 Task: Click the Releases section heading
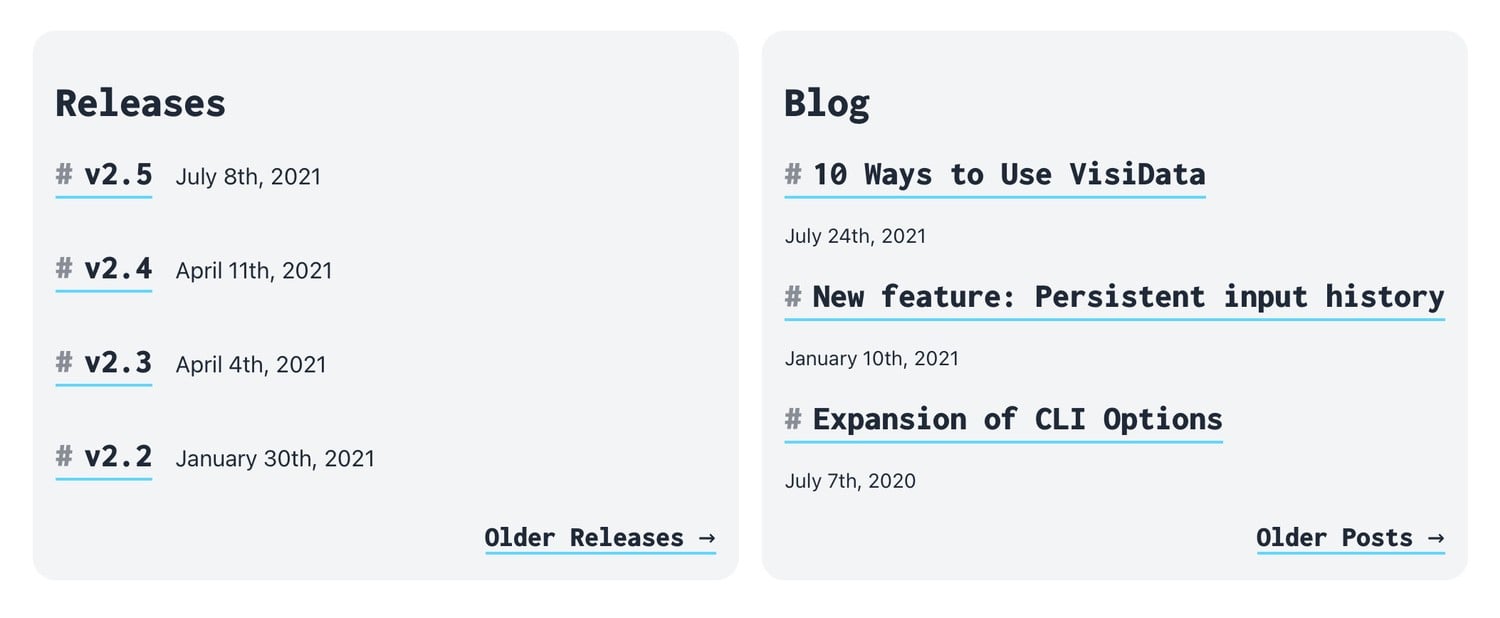coord(140,103)
